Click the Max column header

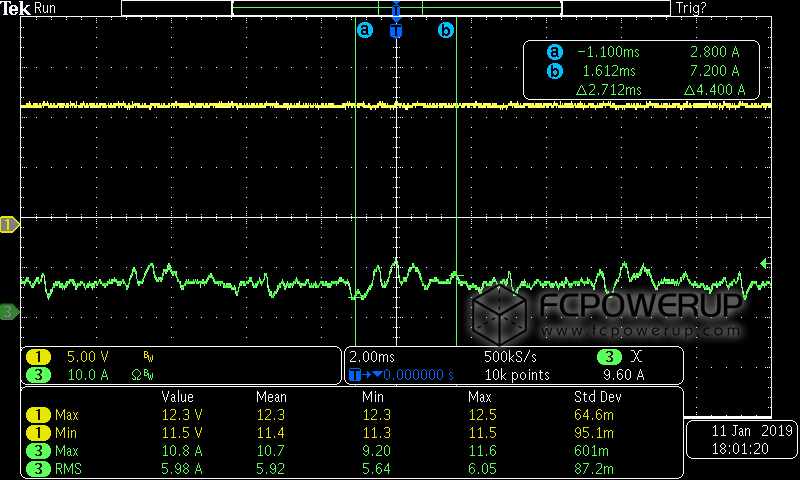(x=480, y=397)
